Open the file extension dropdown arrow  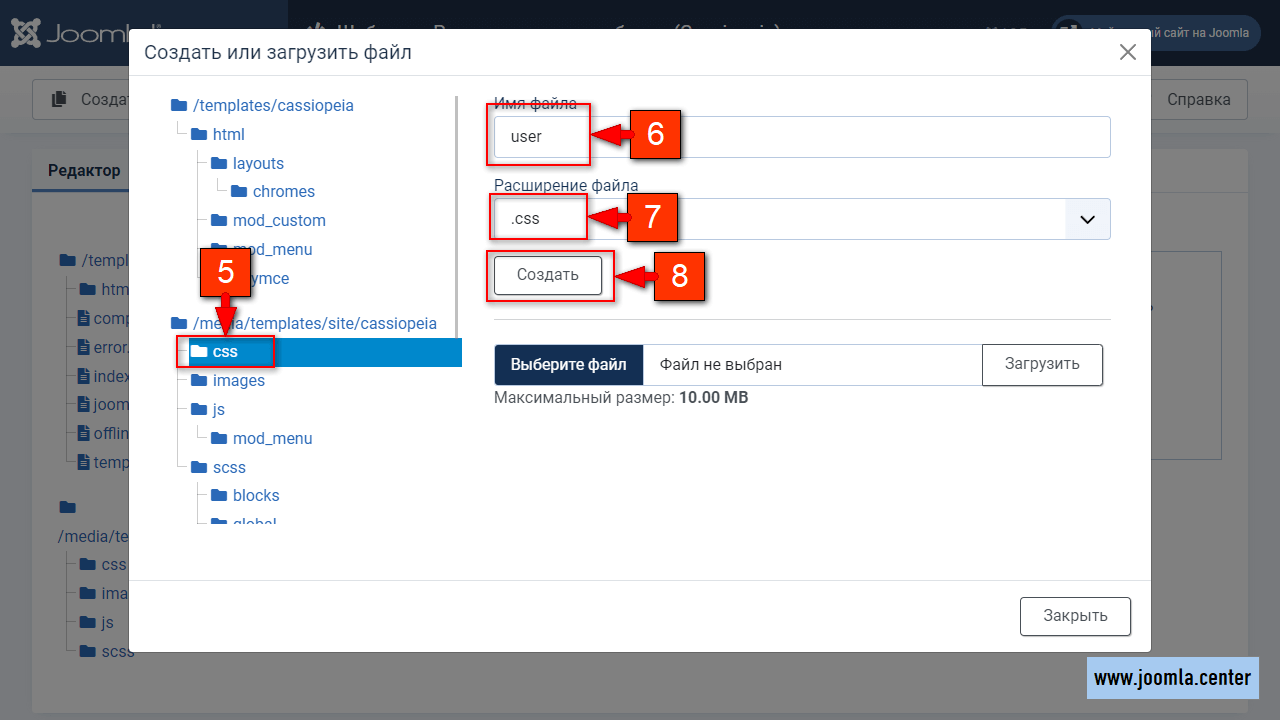coord(1087,218)
